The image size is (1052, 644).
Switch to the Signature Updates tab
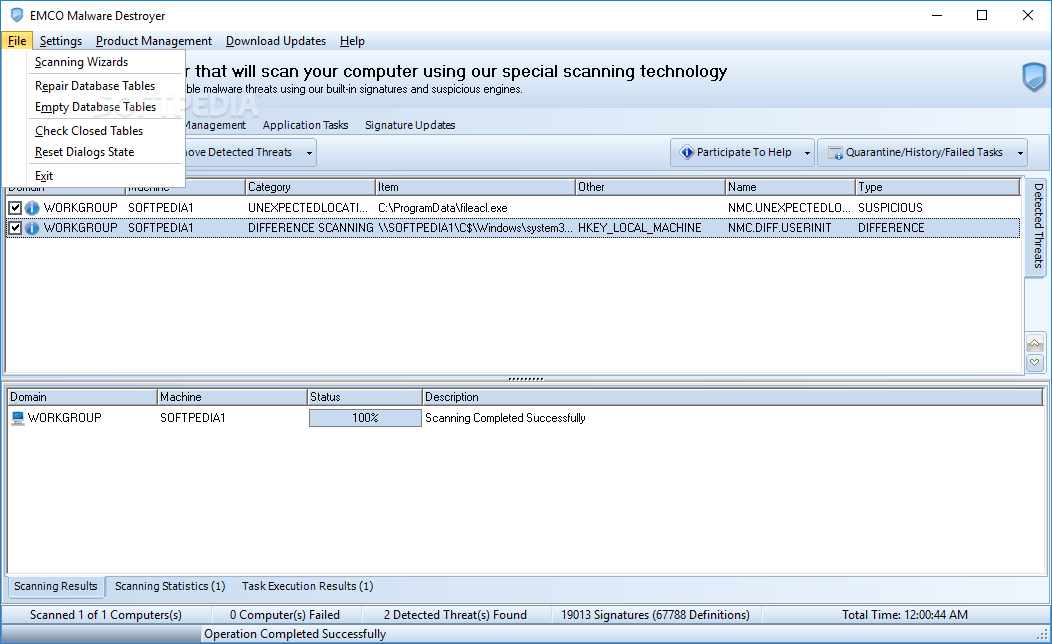410,125
